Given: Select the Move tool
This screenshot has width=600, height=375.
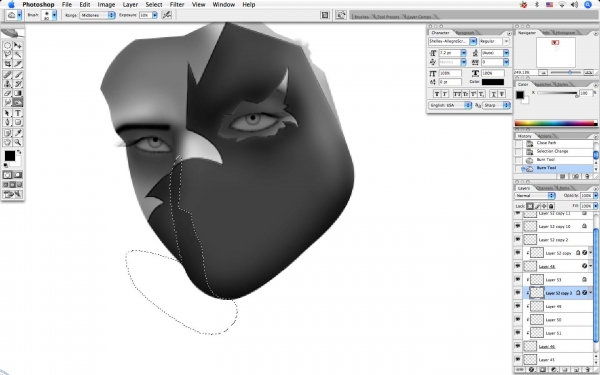Looking at the screenshot, I should [x=18, y=45].
